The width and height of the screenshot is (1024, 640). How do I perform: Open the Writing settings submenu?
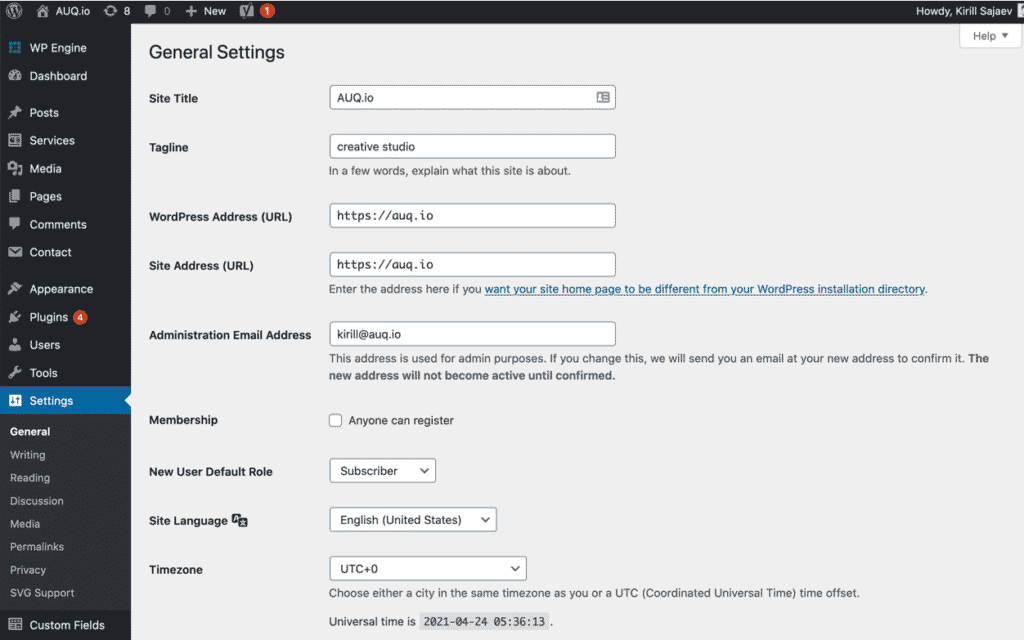click(27, 455)
